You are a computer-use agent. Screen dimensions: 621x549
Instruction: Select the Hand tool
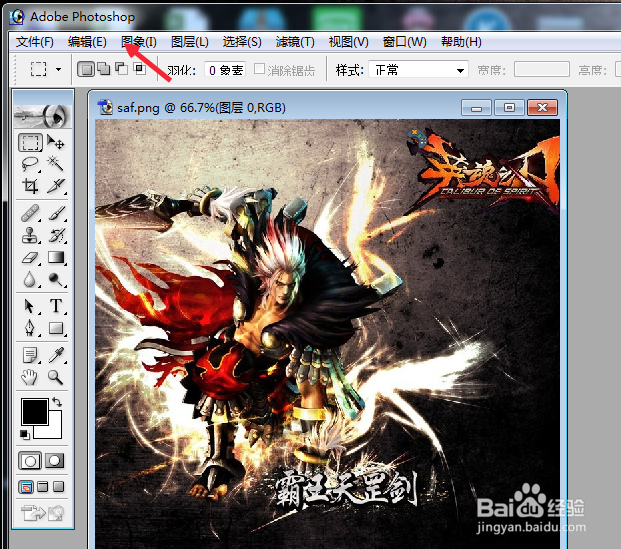30,377
